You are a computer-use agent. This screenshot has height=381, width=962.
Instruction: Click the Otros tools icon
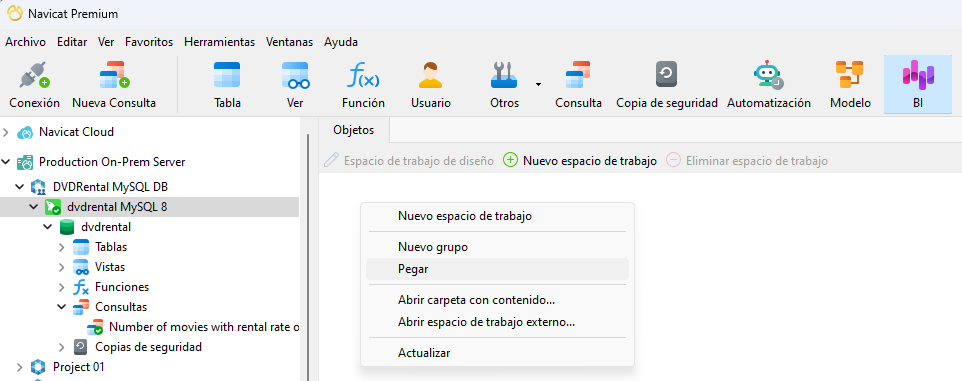[x=504, y=75]
